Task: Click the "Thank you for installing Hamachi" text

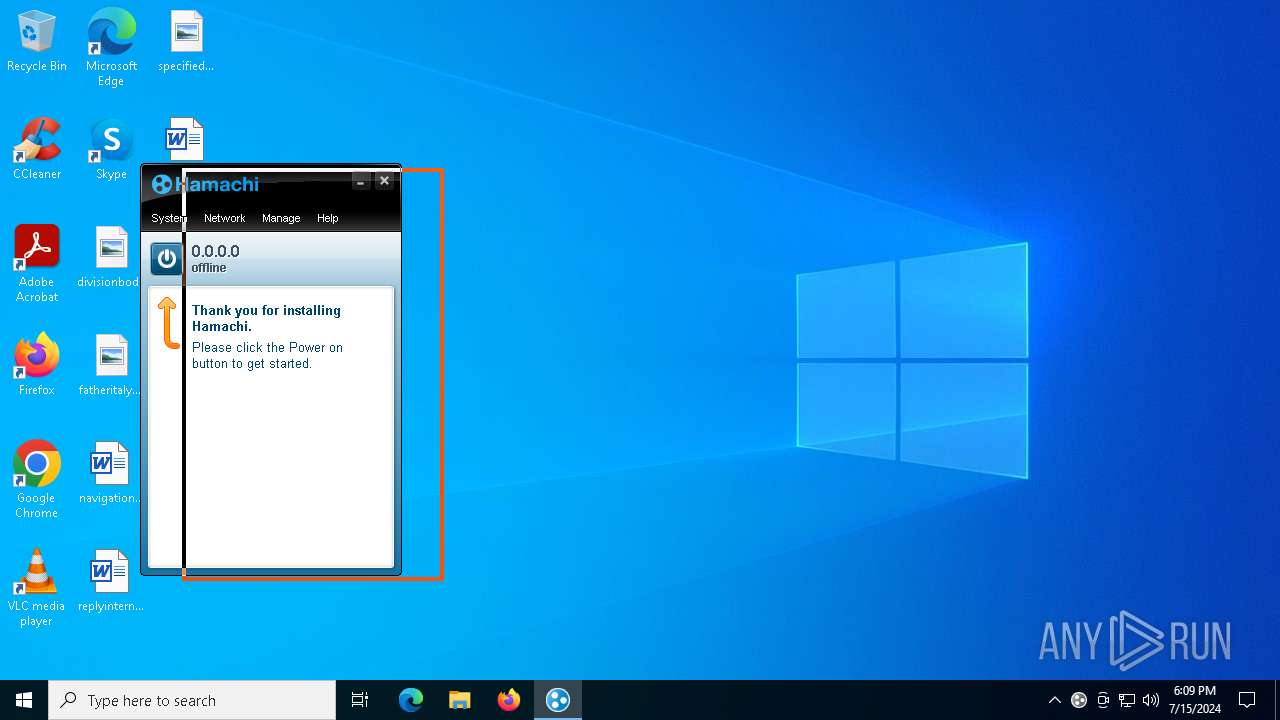Action: (x=266, y=318)
